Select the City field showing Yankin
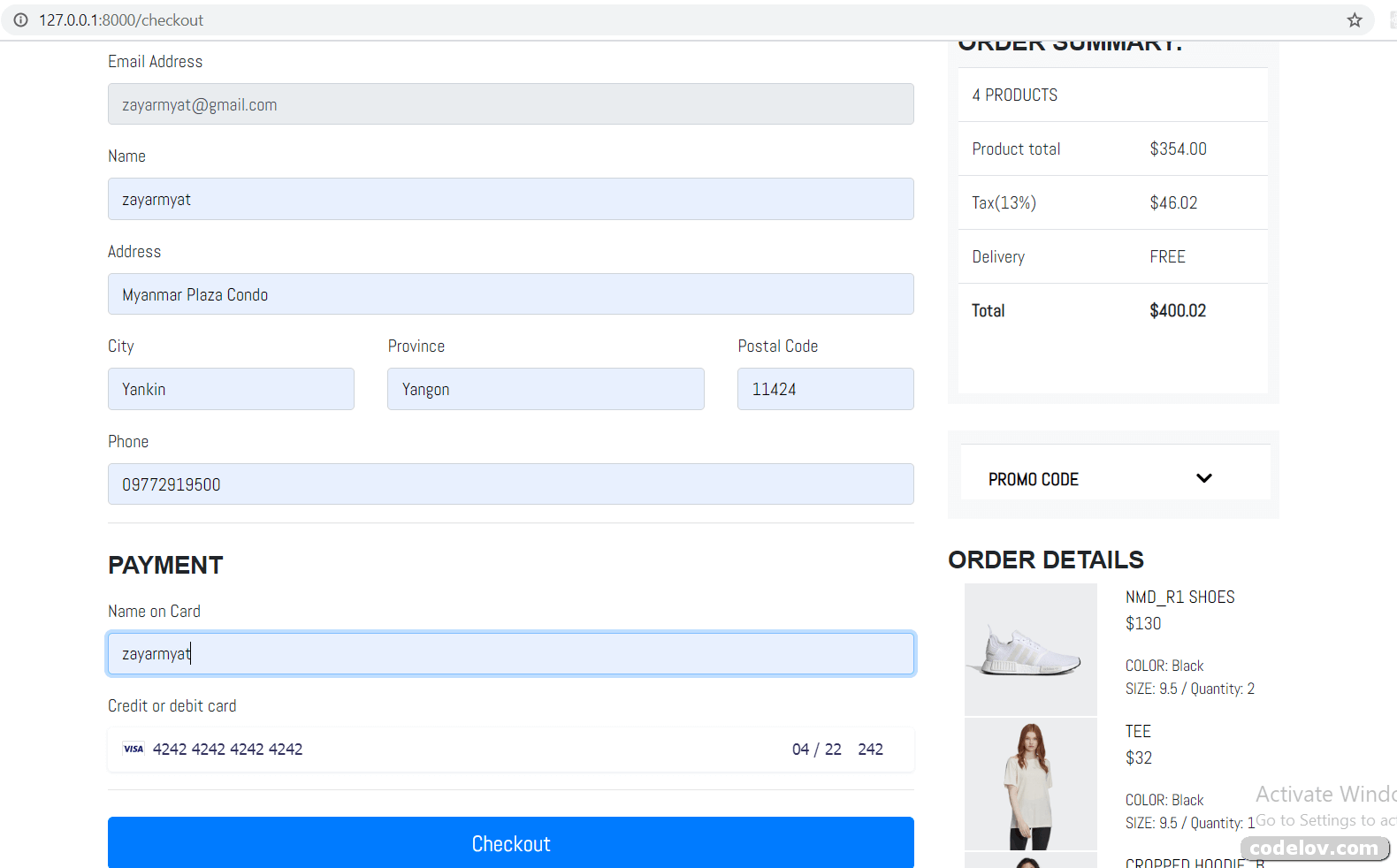Viewport: 1397px width, 868px height. [231, 389]
